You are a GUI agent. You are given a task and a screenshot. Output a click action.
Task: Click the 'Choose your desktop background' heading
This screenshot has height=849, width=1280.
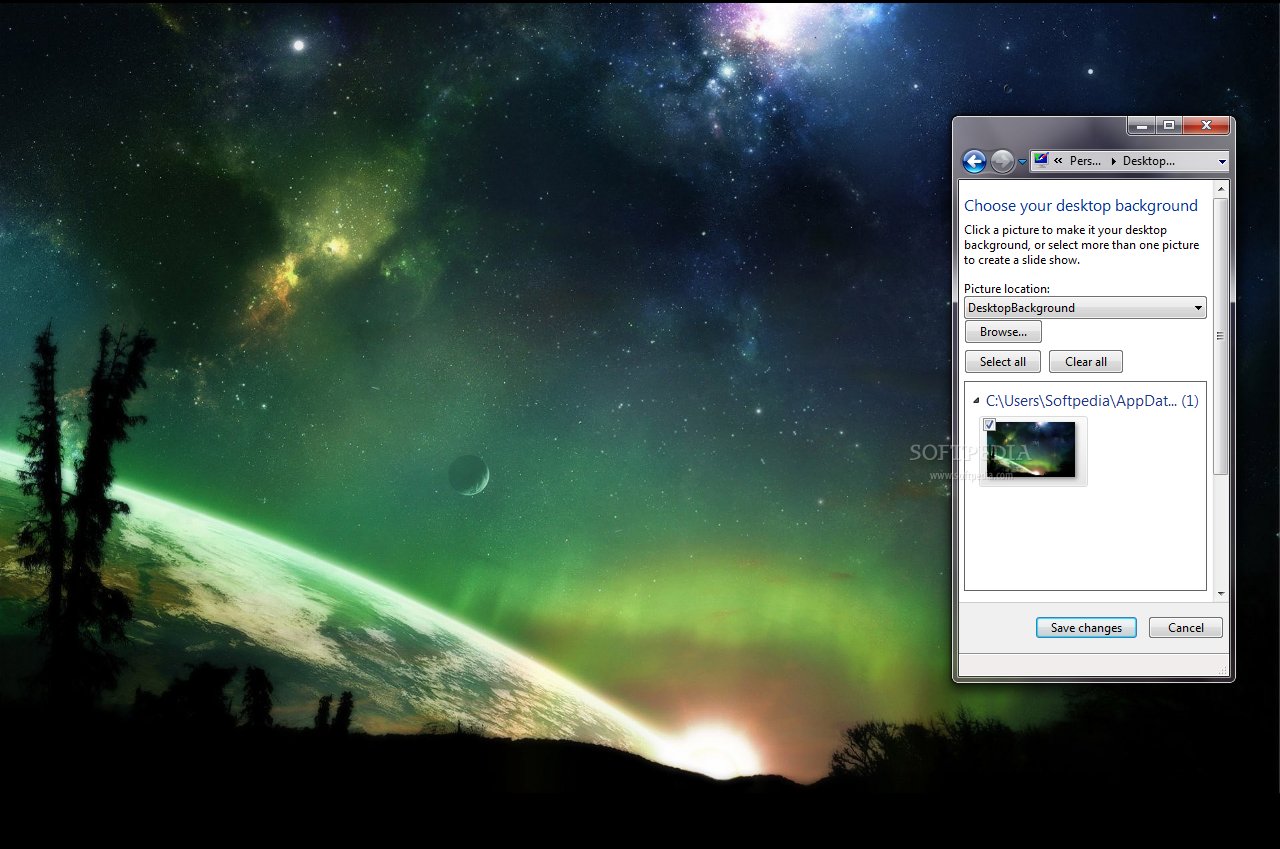pyautogui.click(x=1080, y=206)
